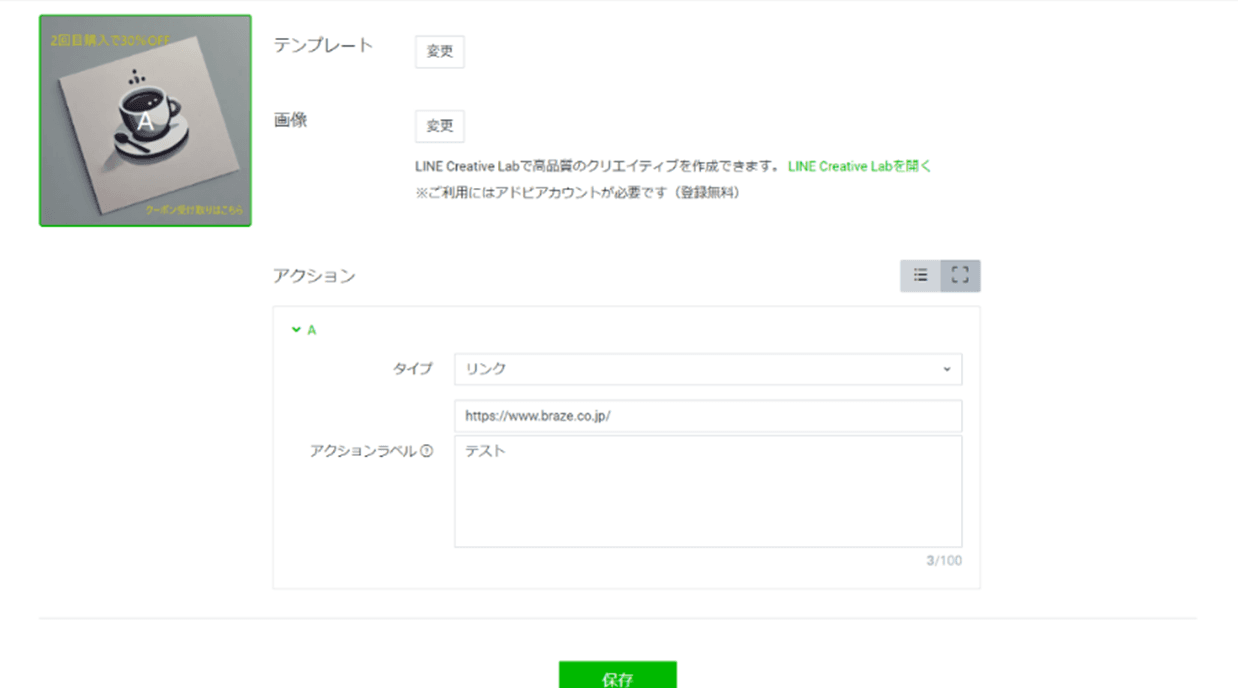Click the arrow on the タイプ dropdown

click(946, 369)
